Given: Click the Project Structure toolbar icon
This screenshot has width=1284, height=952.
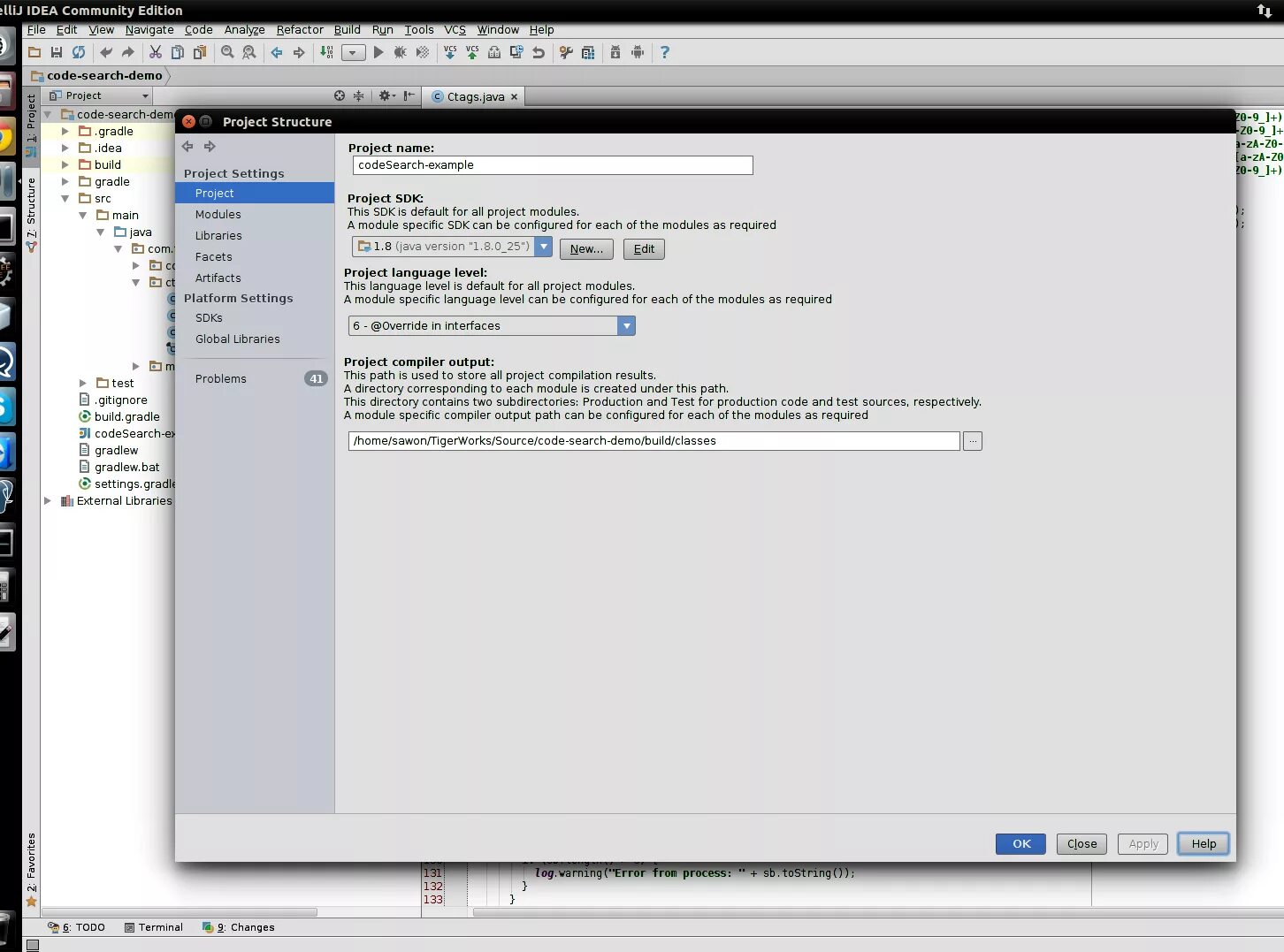Looking at the screenshot, I should point(588,52).
